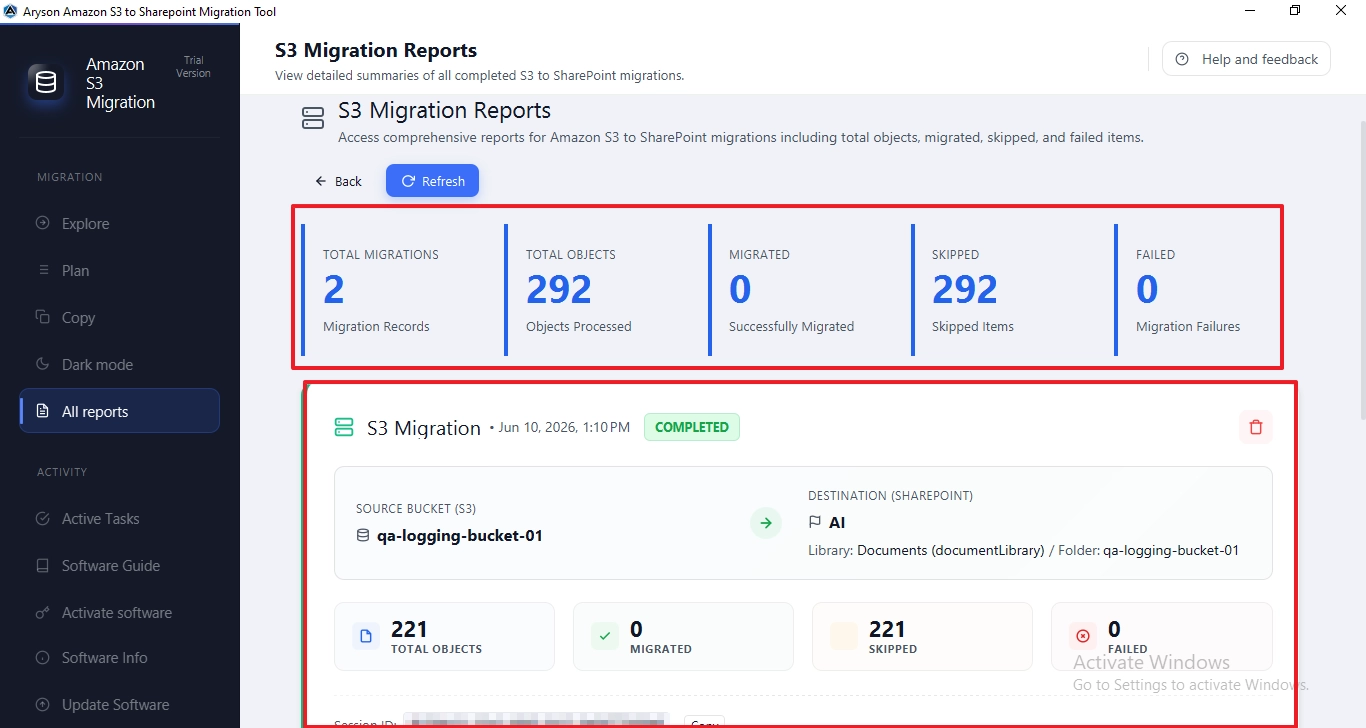Click the 0 Migration Failures value

1147,290
